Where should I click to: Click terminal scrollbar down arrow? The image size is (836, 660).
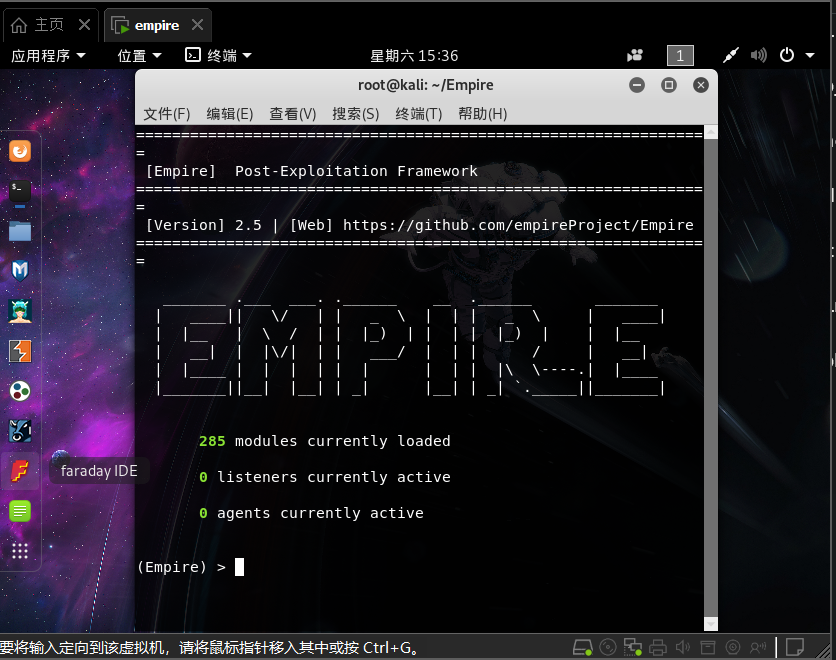tap(711, 624)
